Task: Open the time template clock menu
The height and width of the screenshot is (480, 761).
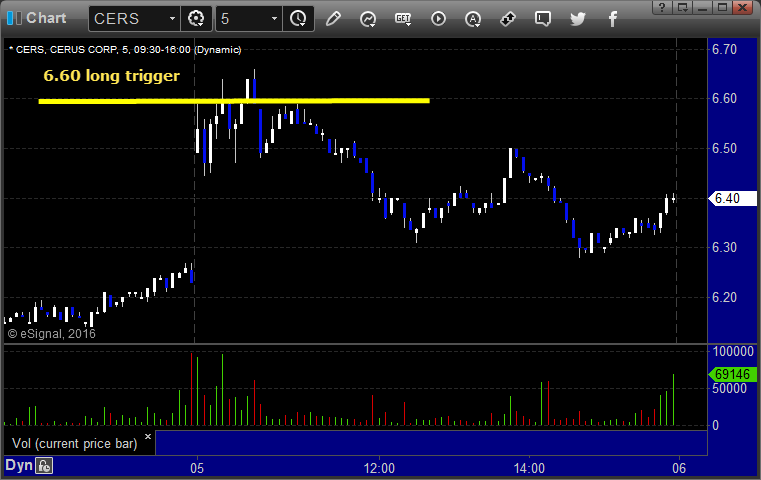Action: click(x=298, y=19)
